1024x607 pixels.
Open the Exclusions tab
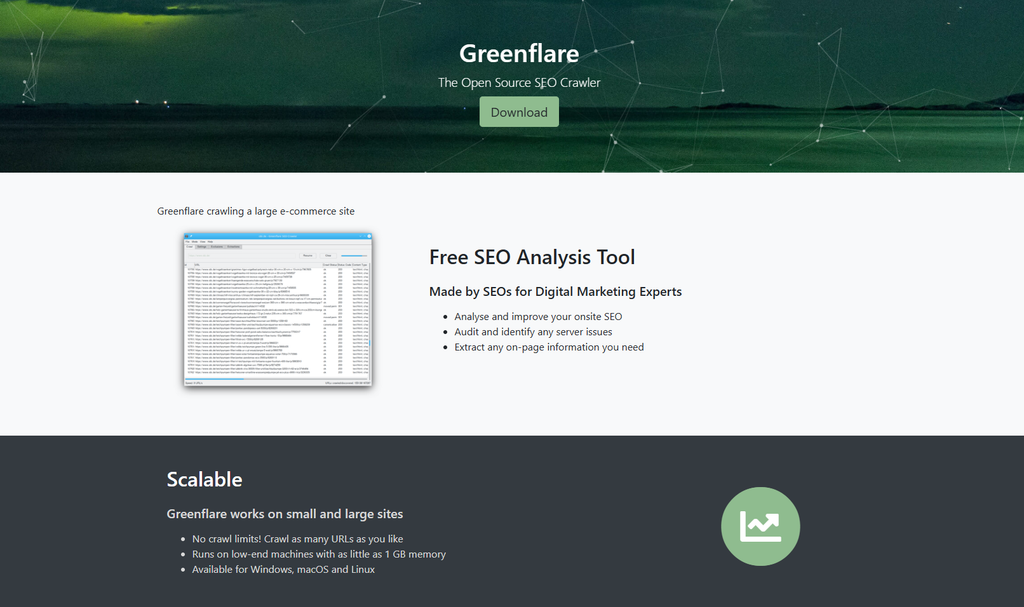(x=216, y=247)
